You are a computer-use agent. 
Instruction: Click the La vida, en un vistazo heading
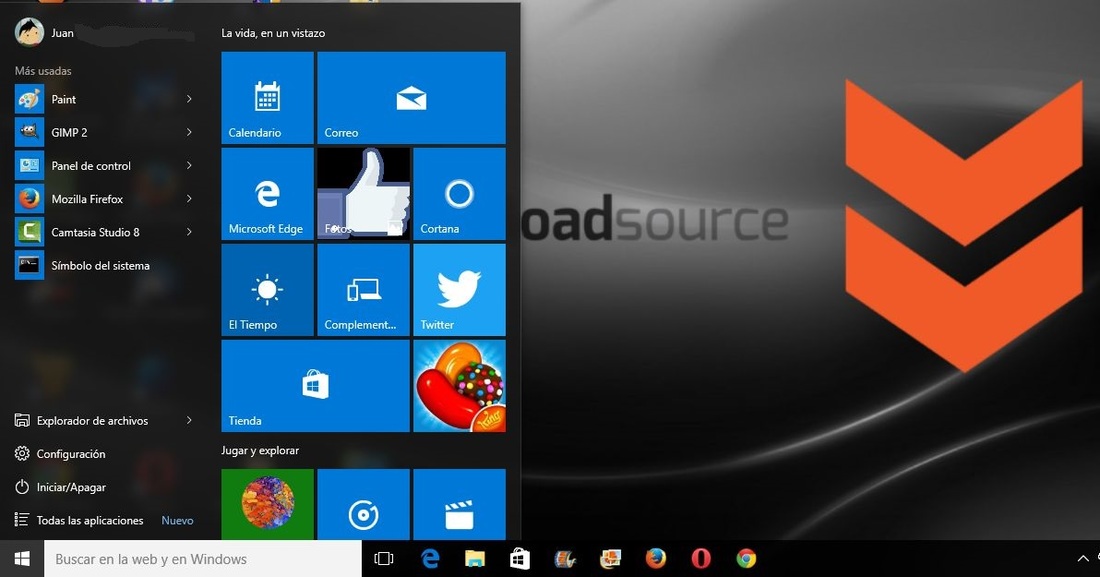click(273, 33)
